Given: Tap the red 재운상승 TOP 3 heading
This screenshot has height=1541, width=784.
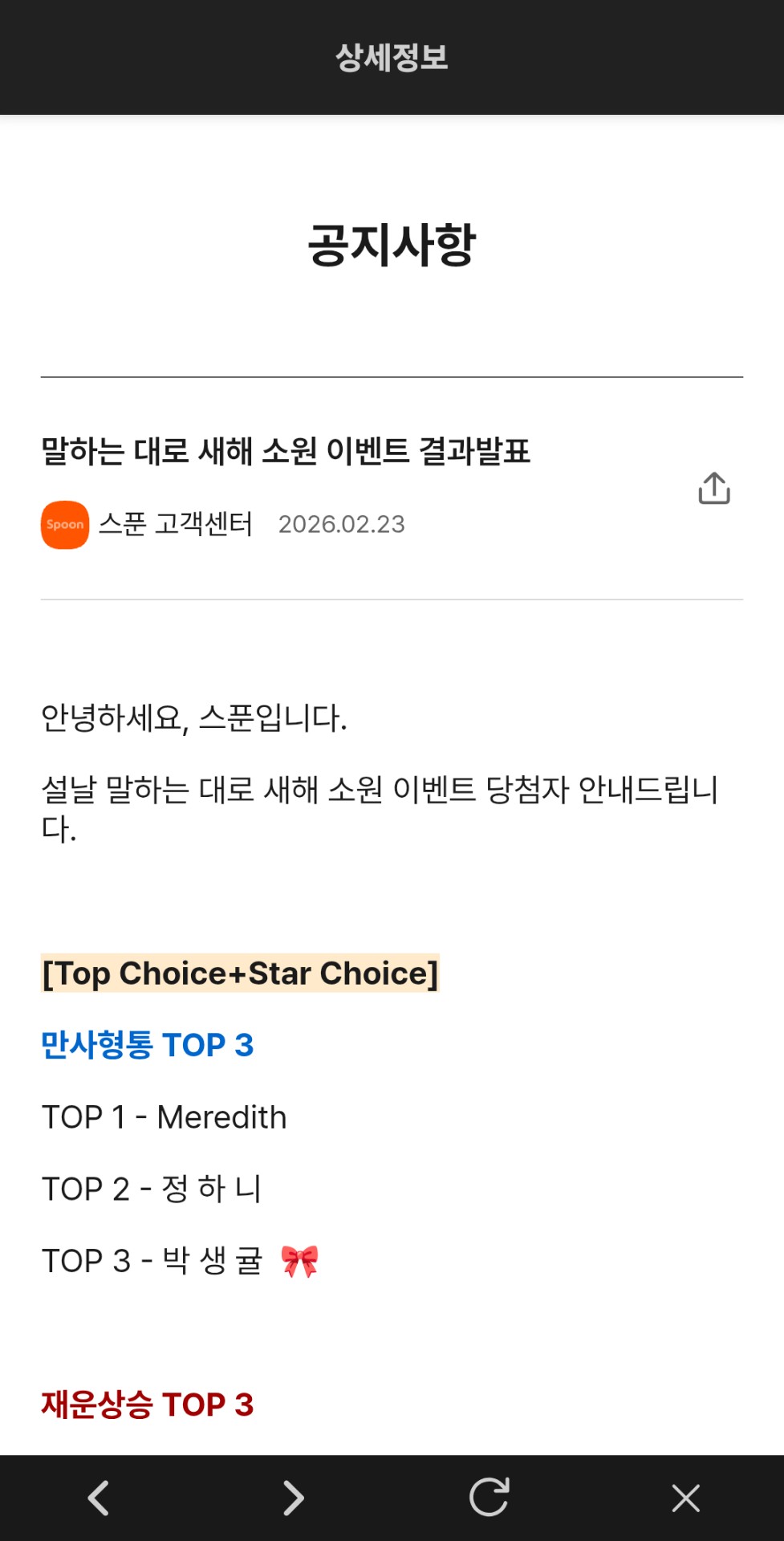Looking at the screenshot, I should coord(148,1405).
